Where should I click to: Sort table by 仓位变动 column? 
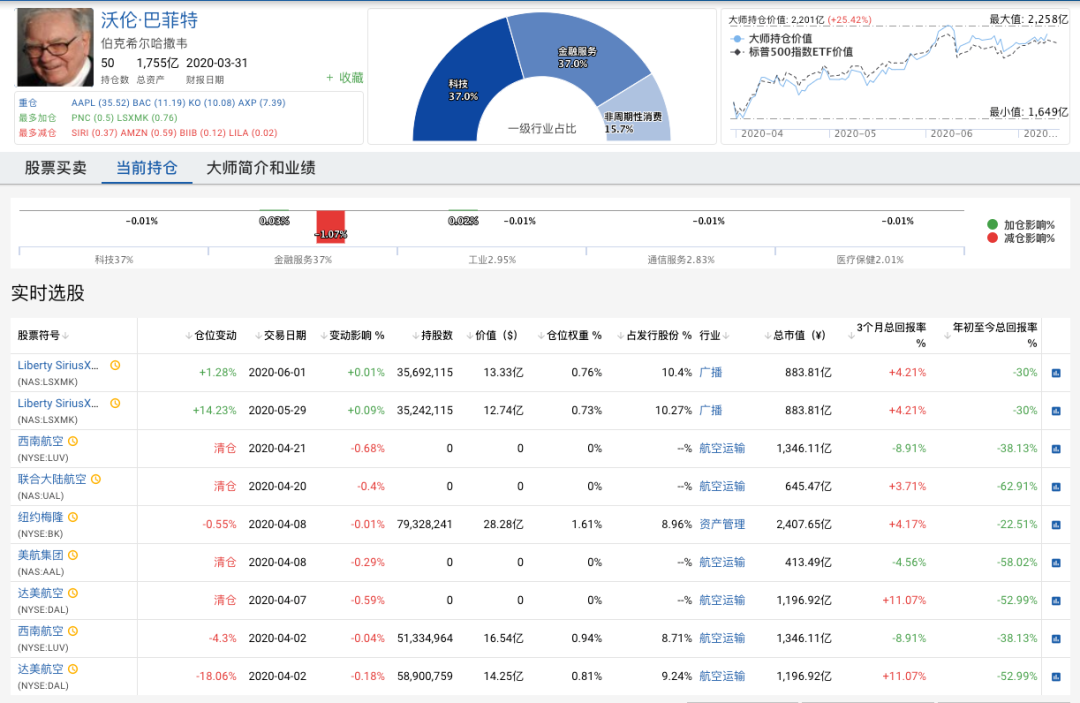(211, 335)
